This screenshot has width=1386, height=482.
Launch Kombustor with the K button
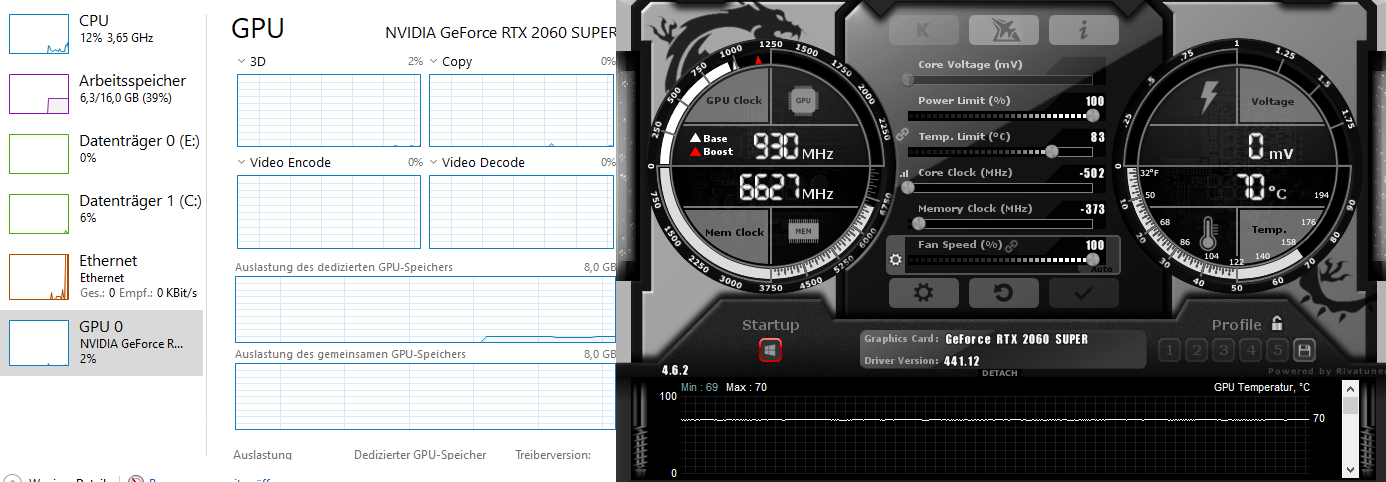point(923,29)
